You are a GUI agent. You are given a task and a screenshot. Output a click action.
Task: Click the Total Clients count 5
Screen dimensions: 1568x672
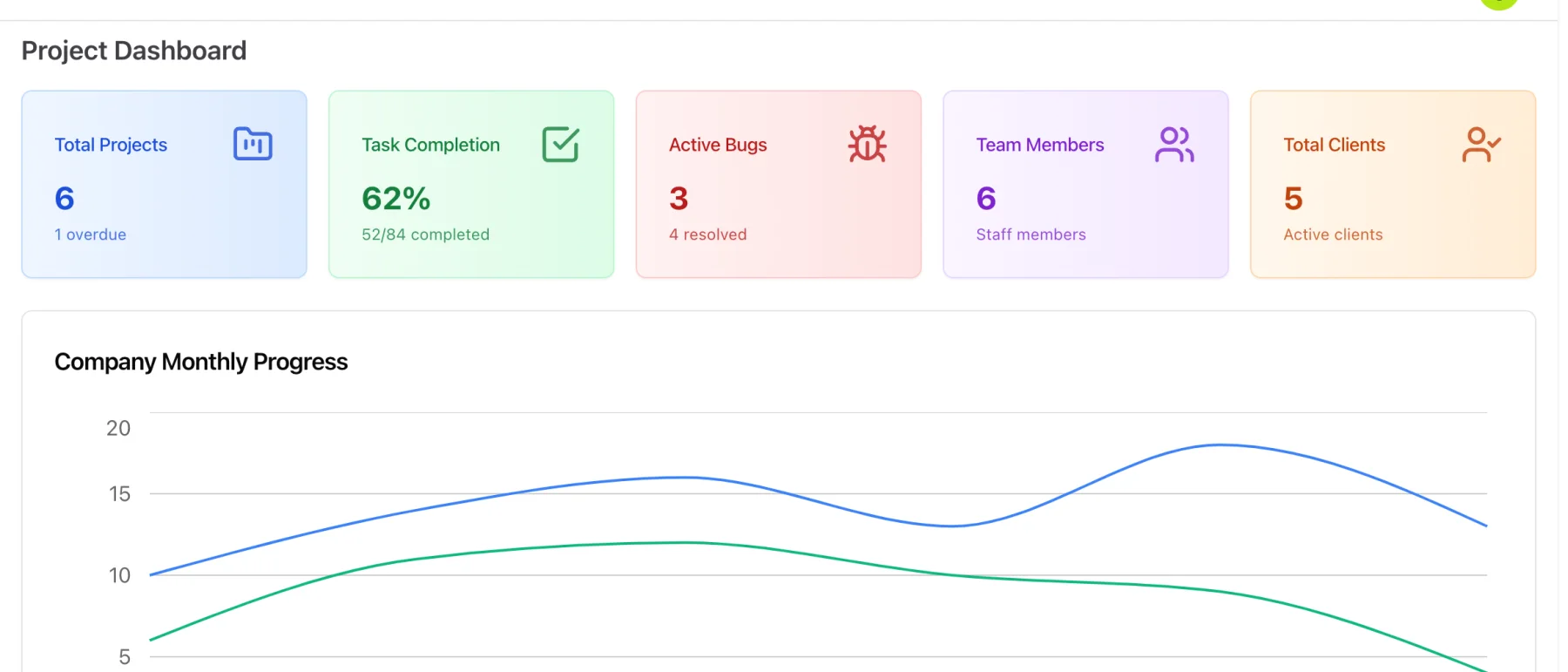click(x=1293, y=199)
